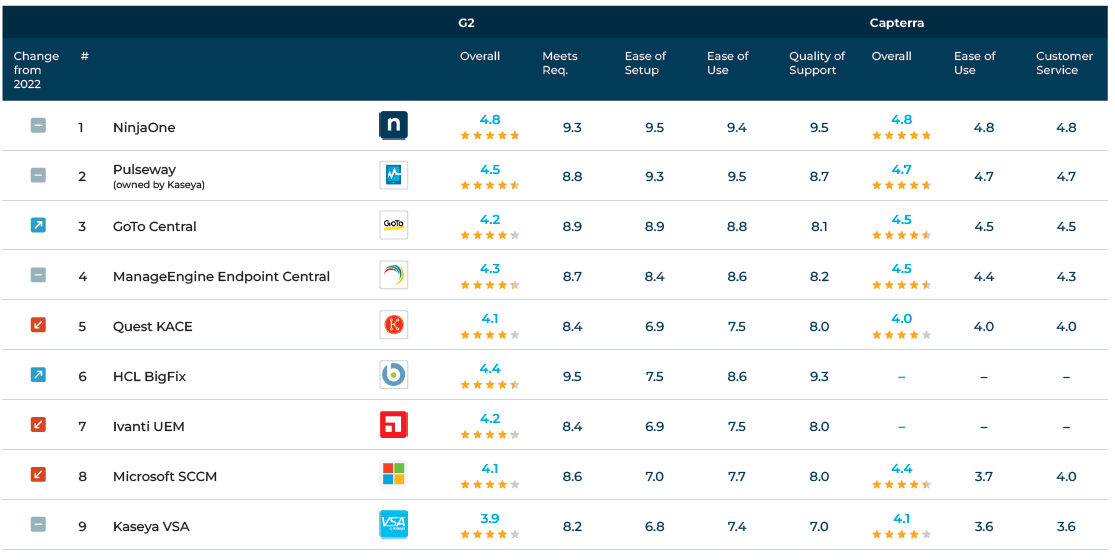This screenshot has width=1115, height=560.
Task: Select the Kaseya VSA product name
Action: [x=151, y=527]
